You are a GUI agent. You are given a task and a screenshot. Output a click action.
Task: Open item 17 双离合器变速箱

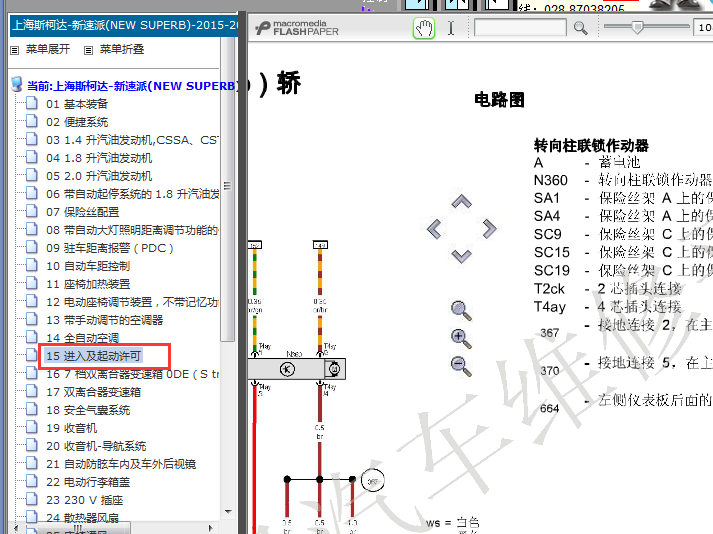(x=93, y=392)
